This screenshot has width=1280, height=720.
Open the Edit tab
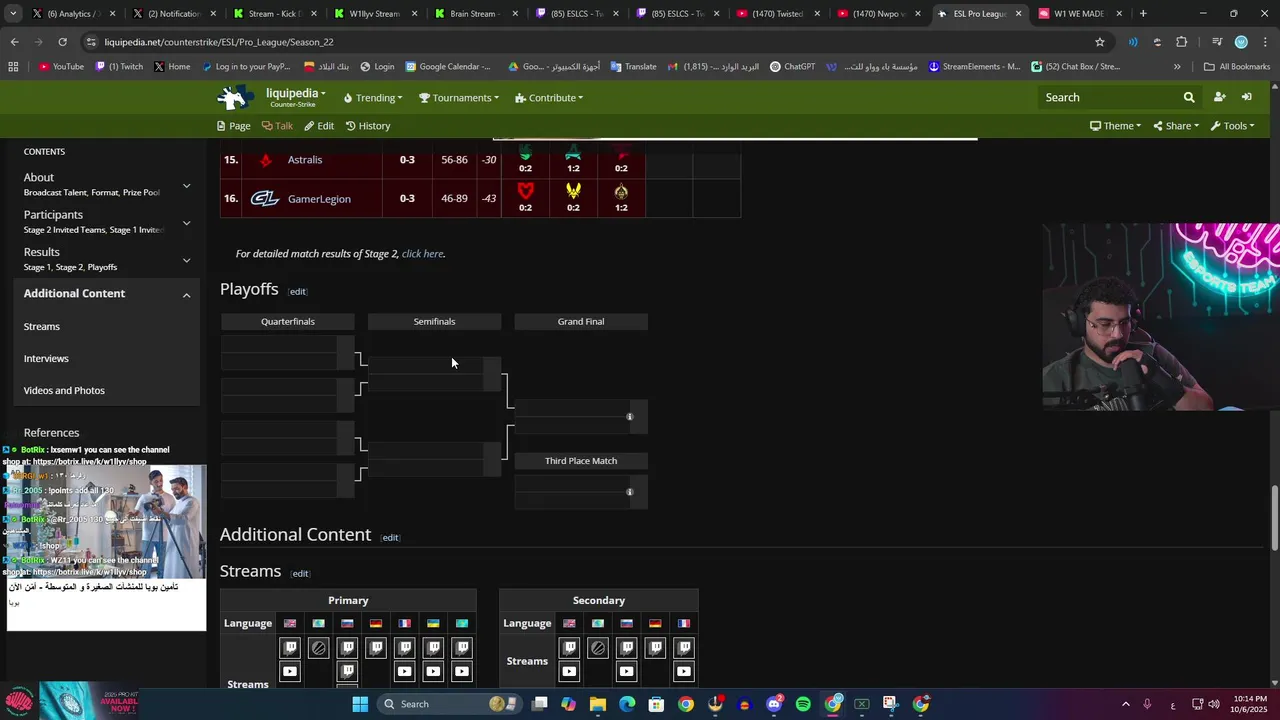point(319,126)
